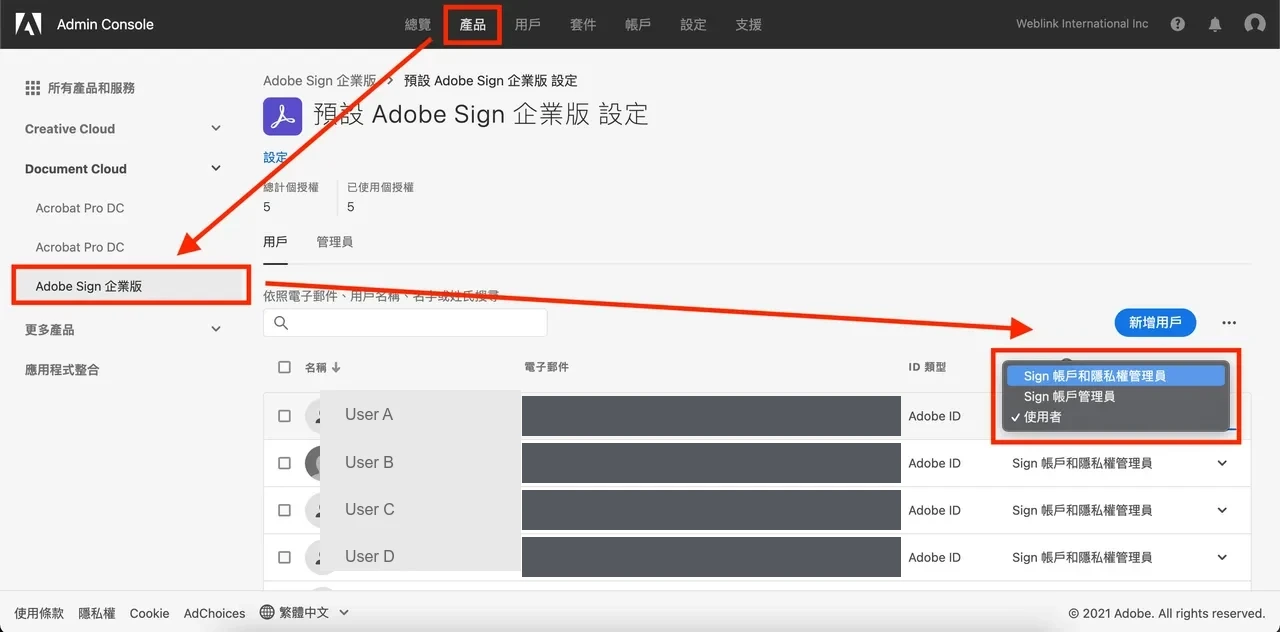
Task: Select Sign 帳戶管理員 in the open menu
Action: [1114, 396]
